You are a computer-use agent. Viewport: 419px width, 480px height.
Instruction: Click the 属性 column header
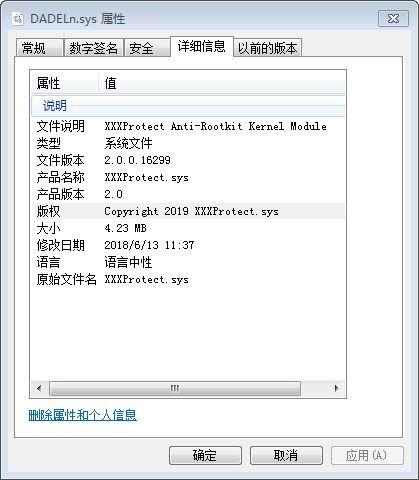[65, 83]
